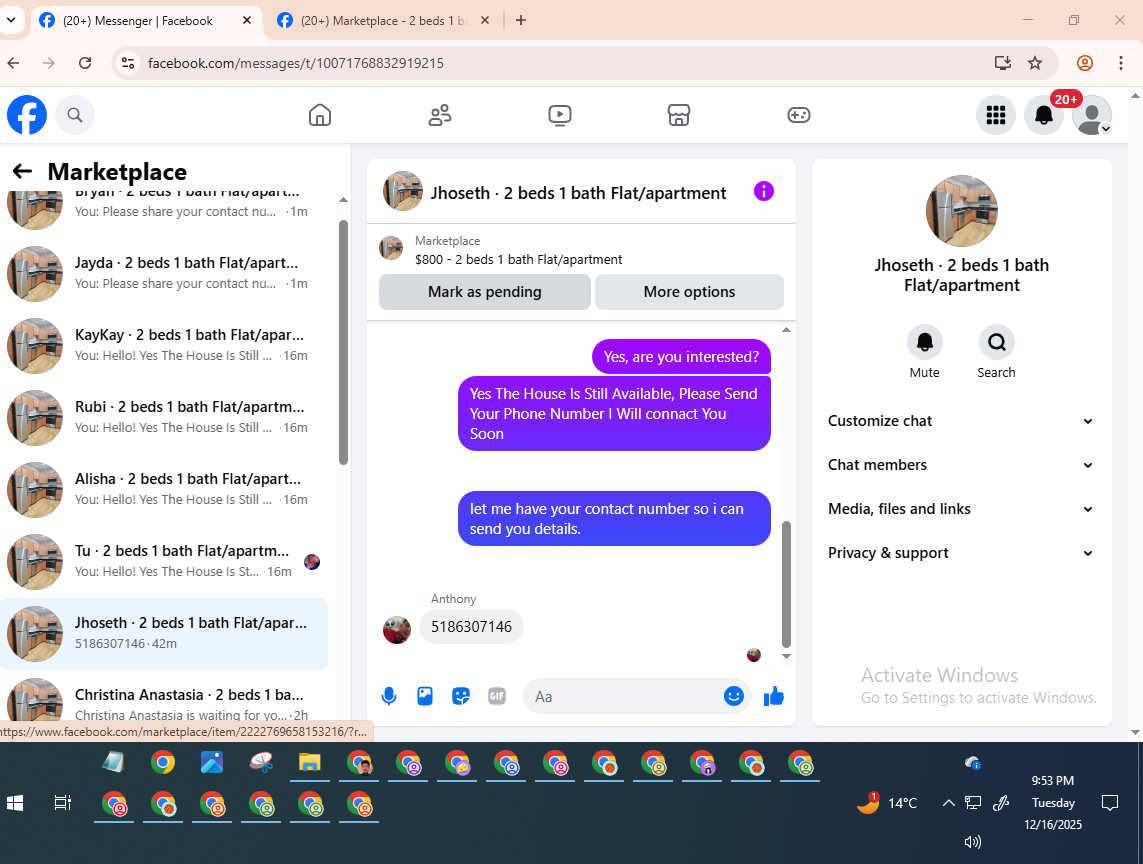Open the Gaming controller icon

pos(799,115)
